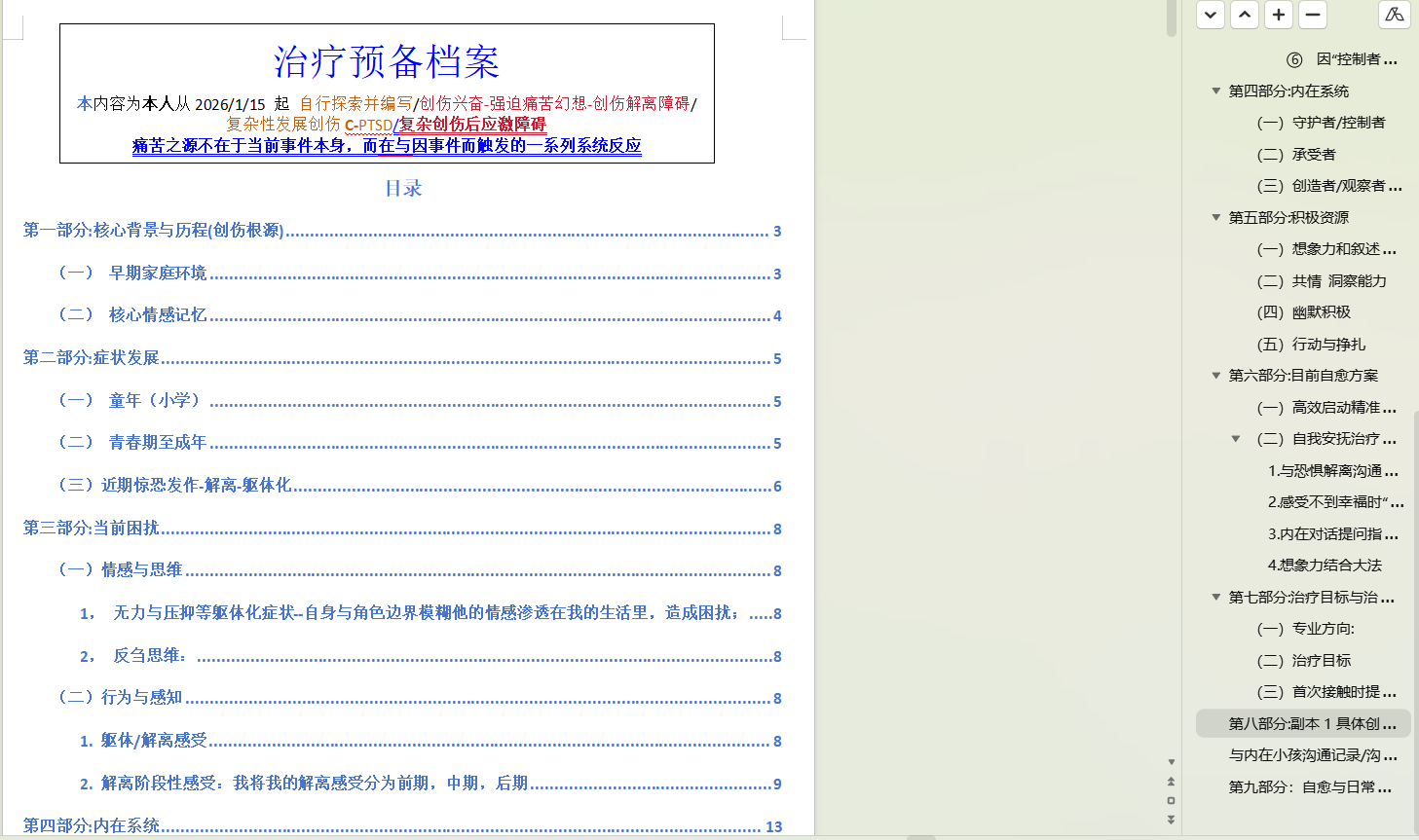
Task: Open the smart outline icon at pane's top right
Action: click(x=1395, y=15)
